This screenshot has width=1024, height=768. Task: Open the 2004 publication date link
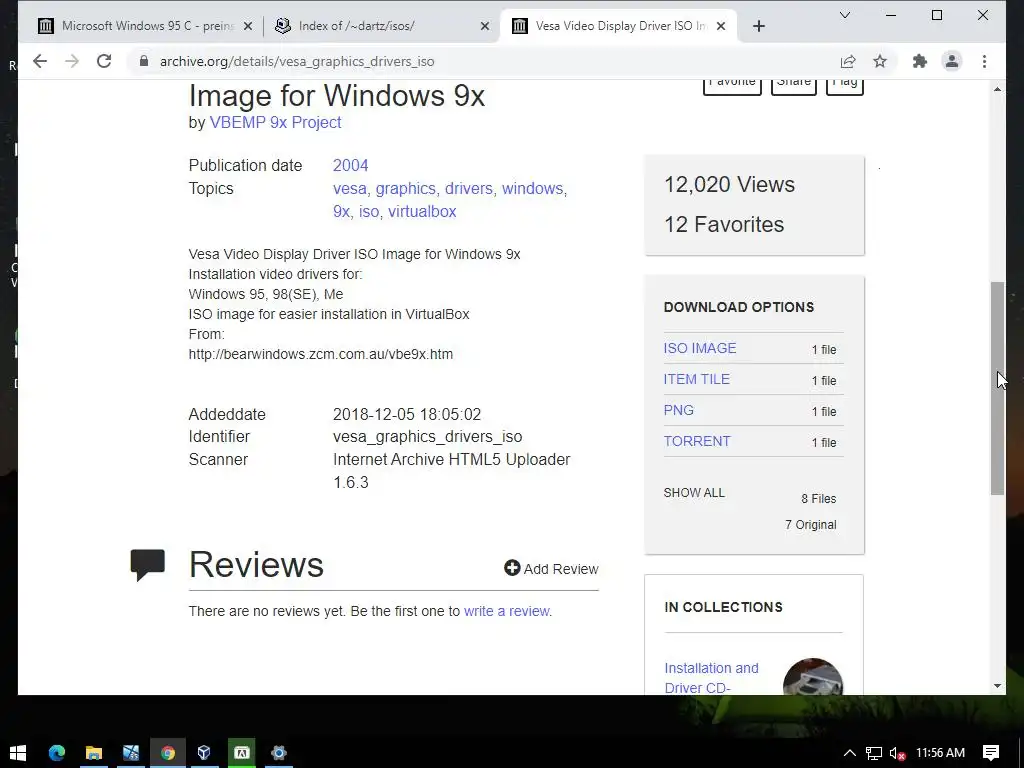tap(351, 165)
